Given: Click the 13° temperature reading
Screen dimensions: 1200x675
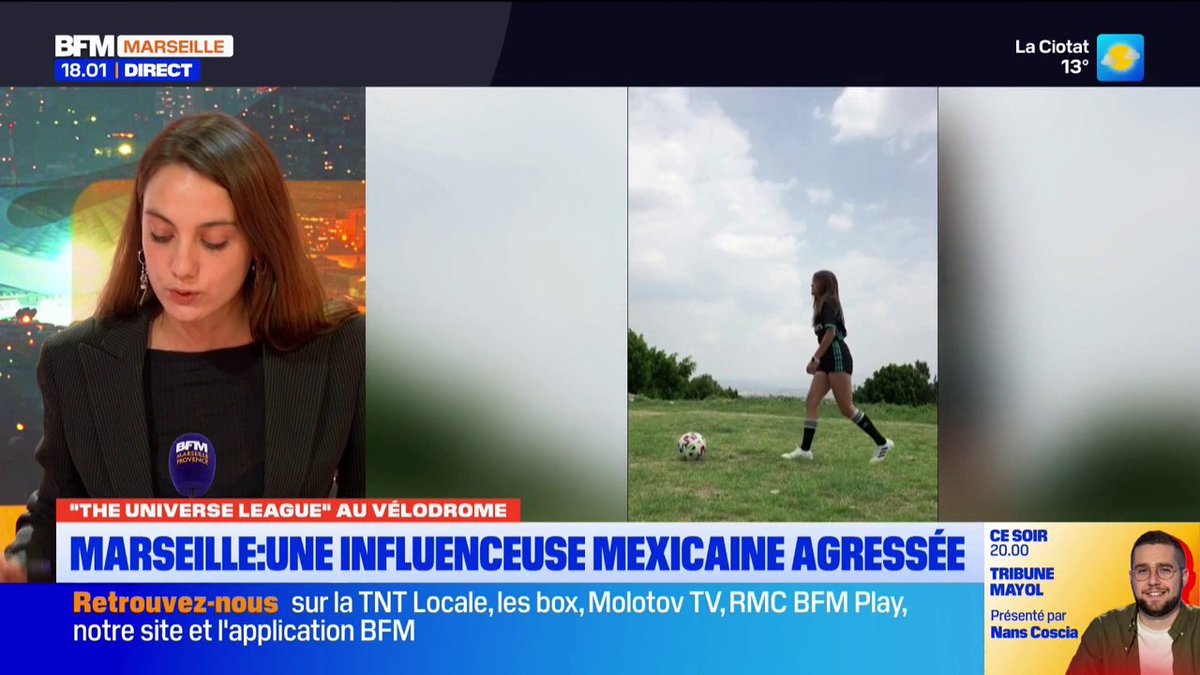Looking at the screenshot, I should point(1075,67).
